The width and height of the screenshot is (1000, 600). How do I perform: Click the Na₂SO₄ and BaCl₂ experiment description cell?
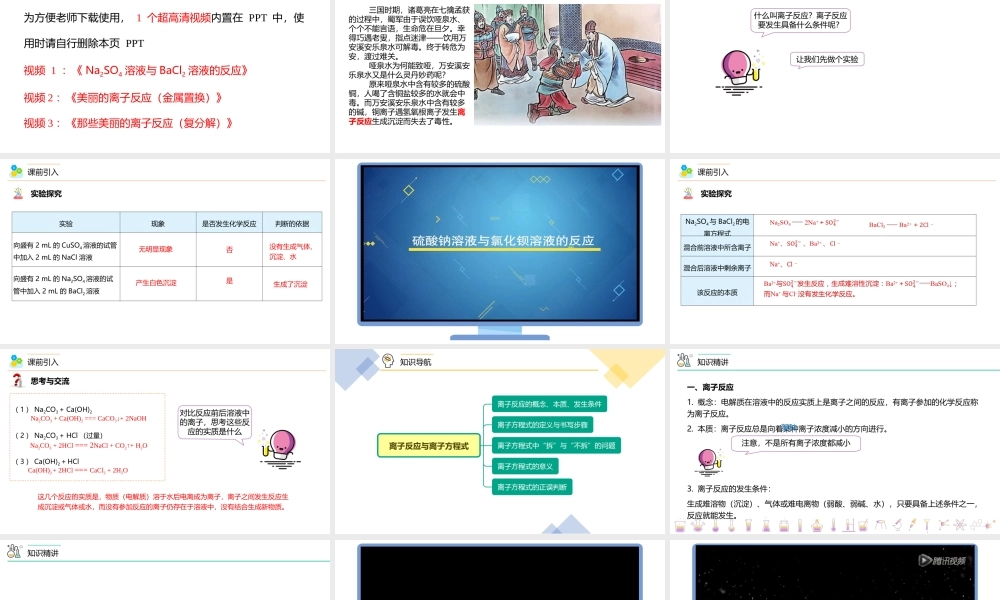(66, 284)
